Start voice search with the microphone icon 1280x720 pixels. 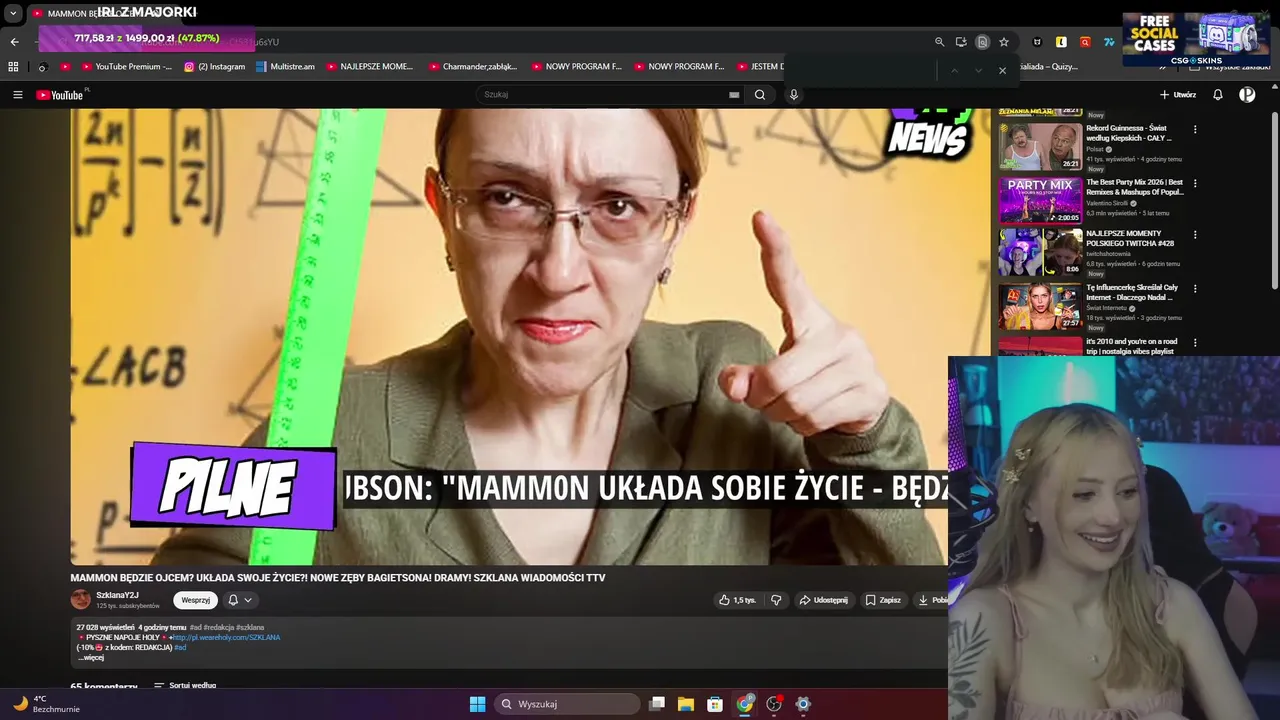pos(794,95)
